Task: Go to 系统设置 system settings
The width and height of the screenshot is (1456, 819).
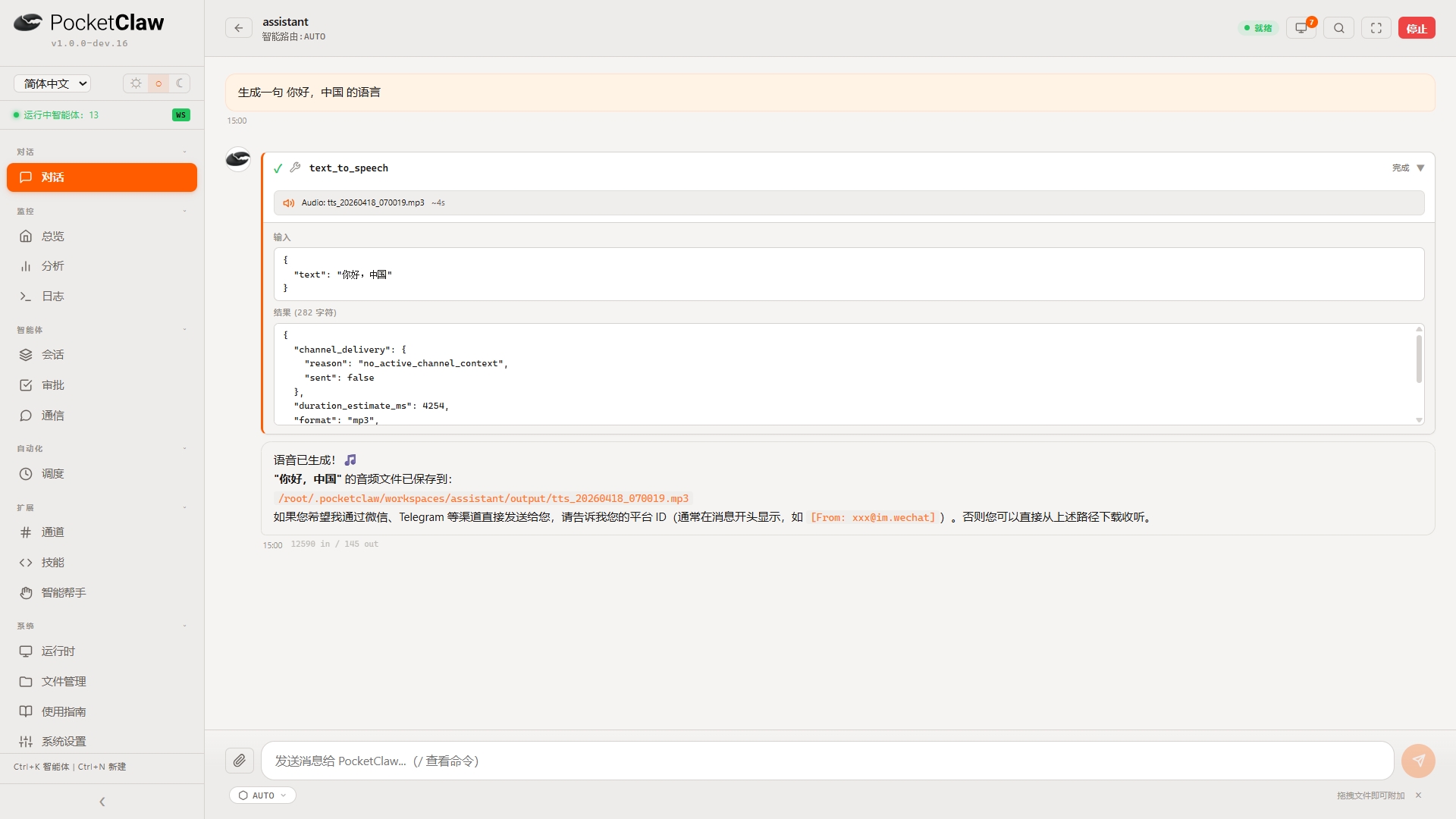Action: [x=102, y=742]
